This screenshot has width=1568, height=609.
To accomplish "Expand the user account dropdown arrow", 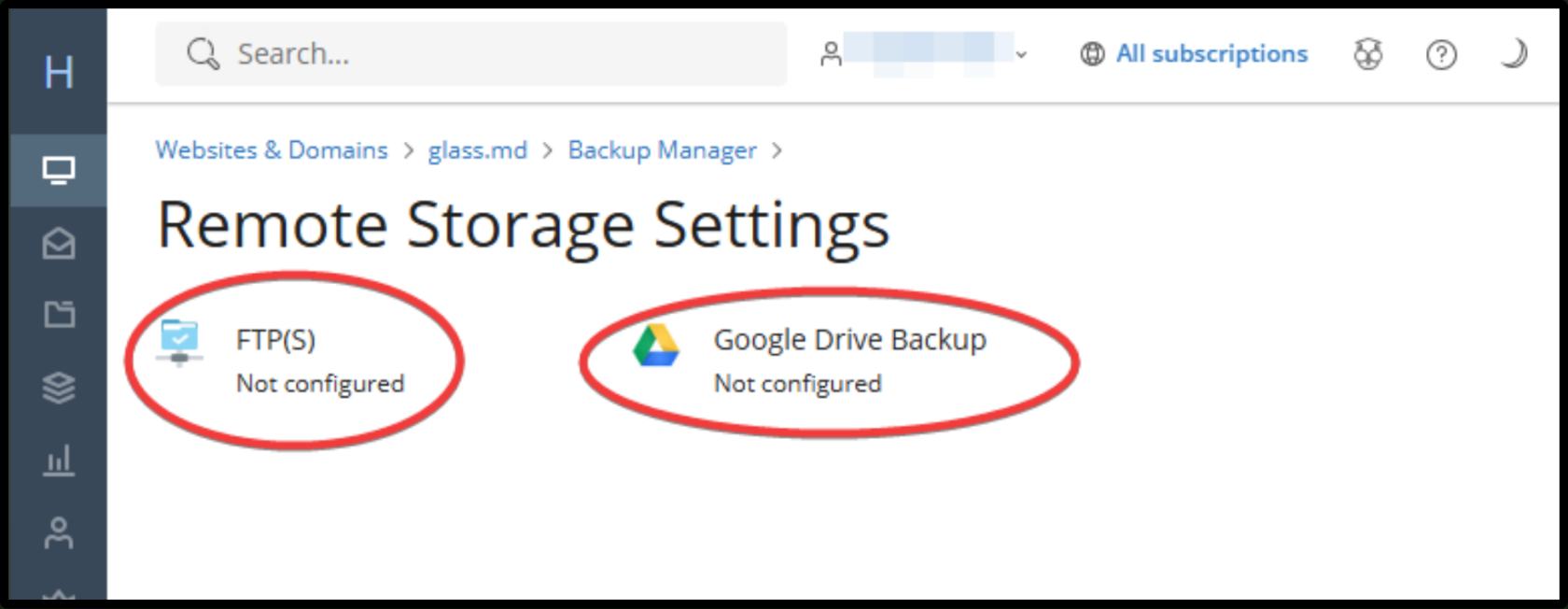I will (1021, 55).
